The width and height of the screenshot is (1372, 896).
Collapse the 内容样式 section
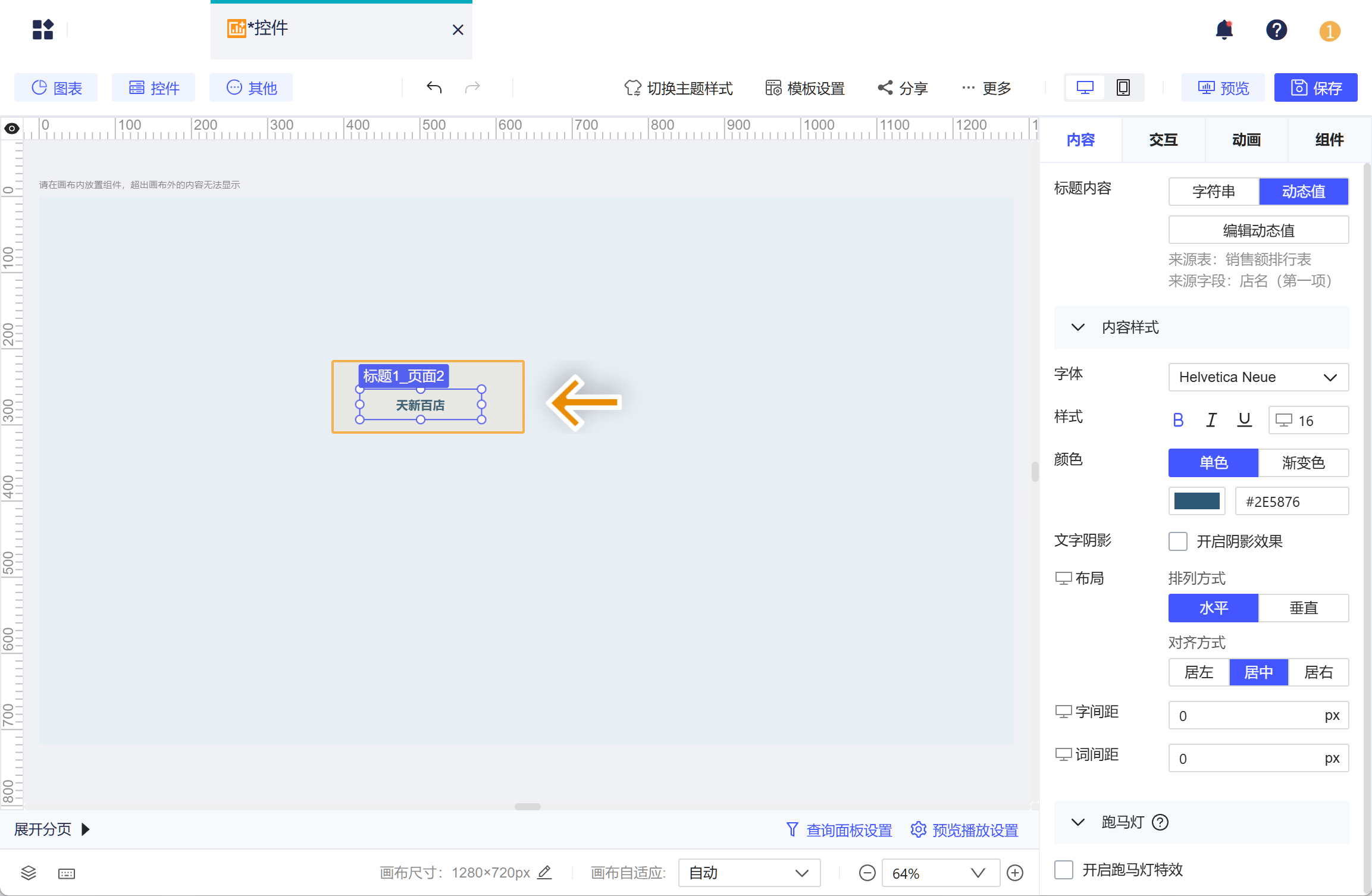point(1077,327)
